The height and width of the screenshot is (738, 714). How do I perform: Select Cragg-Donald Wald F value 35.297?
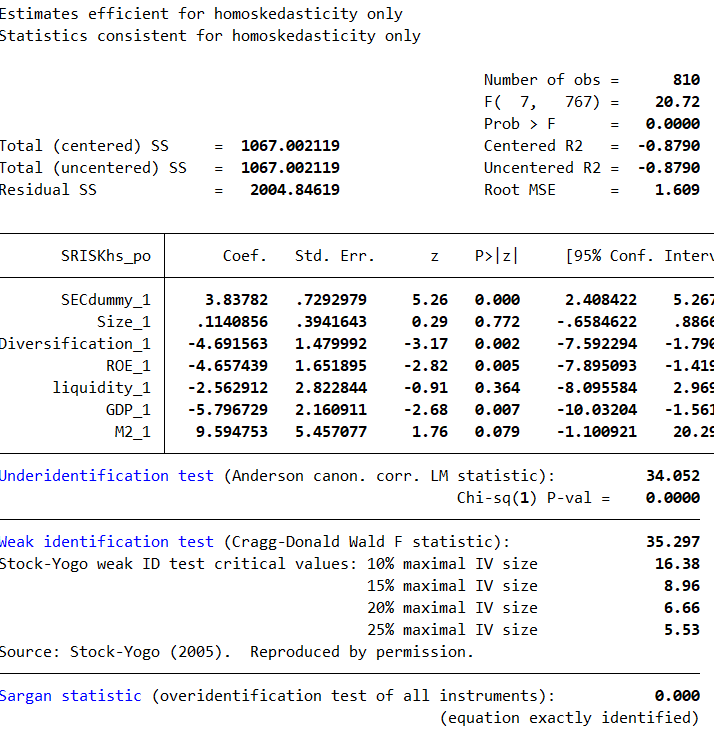pos(673,541)
